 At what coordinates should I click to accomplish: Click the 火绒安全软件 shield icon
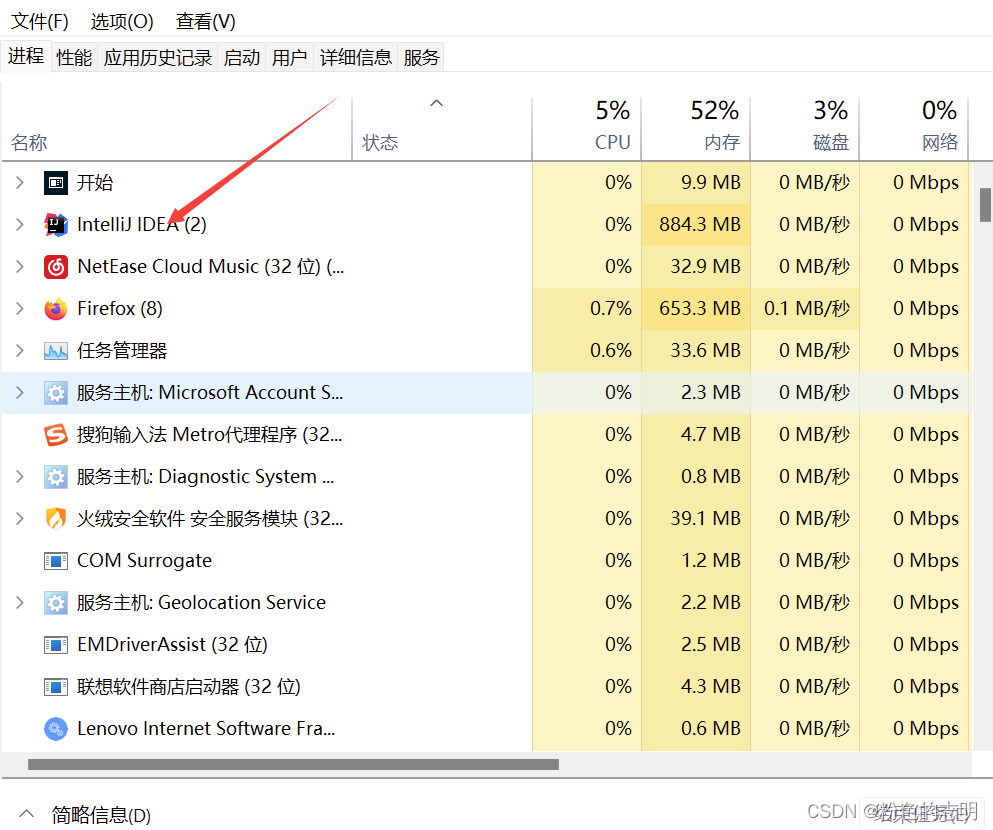56,519
